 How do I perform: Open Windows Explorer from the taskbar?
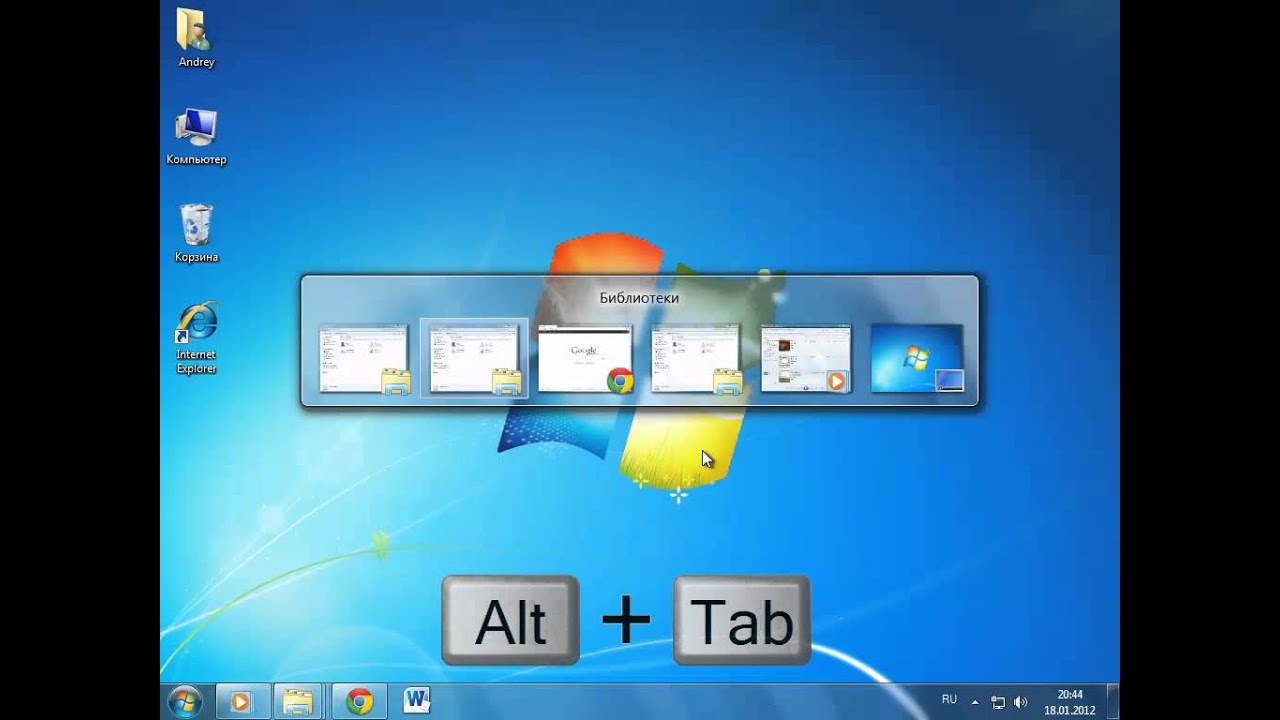[x=297, y=702]
